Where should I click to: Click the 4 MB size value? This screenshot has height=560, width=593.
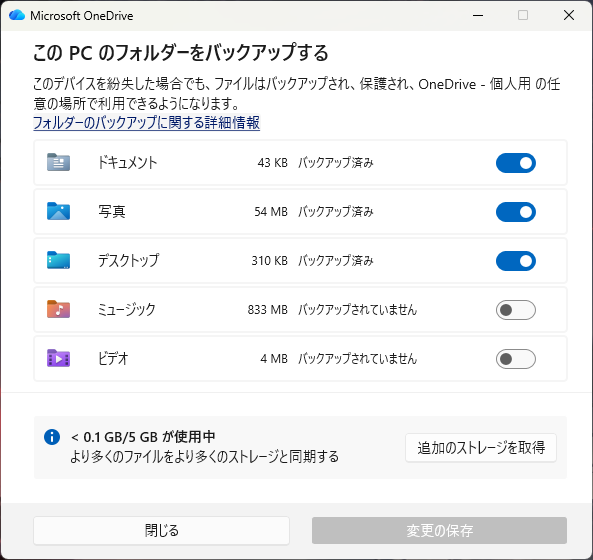point(274,358)
